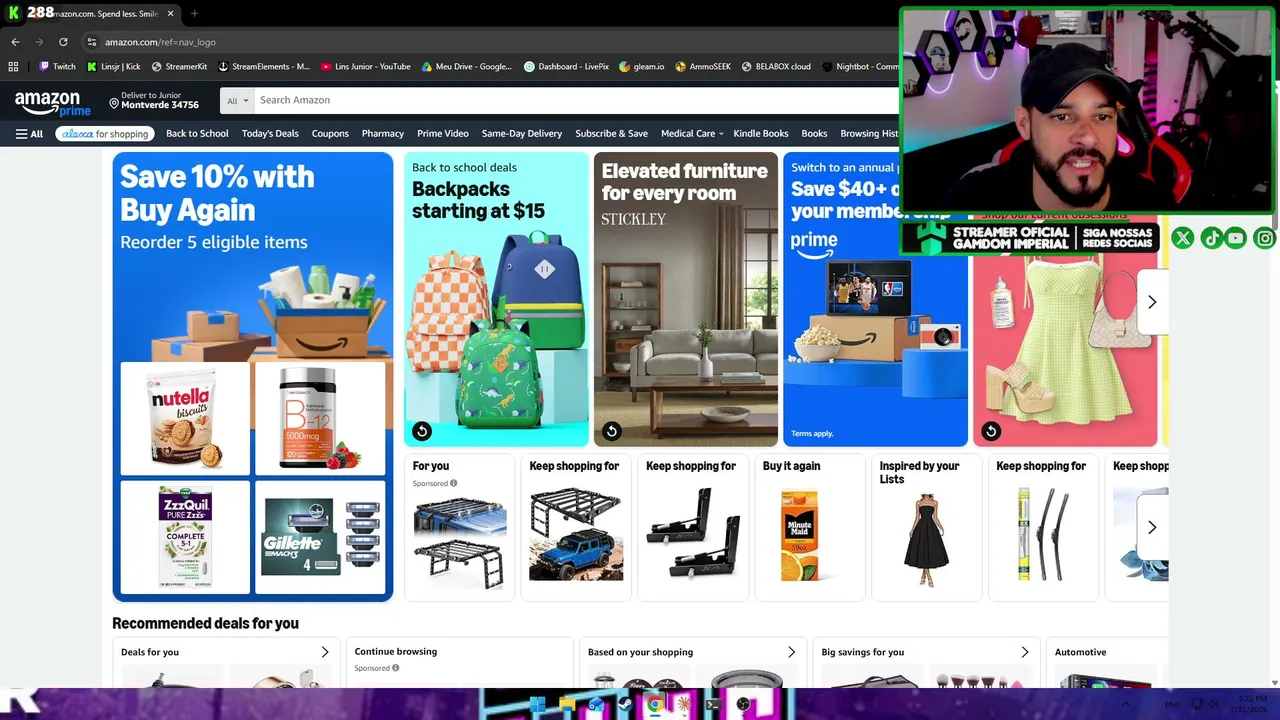Image resolution: width=1280 pixels, height=720 pixels.
Task: Click the amazon.com address bar
Action: coord(490,42)
